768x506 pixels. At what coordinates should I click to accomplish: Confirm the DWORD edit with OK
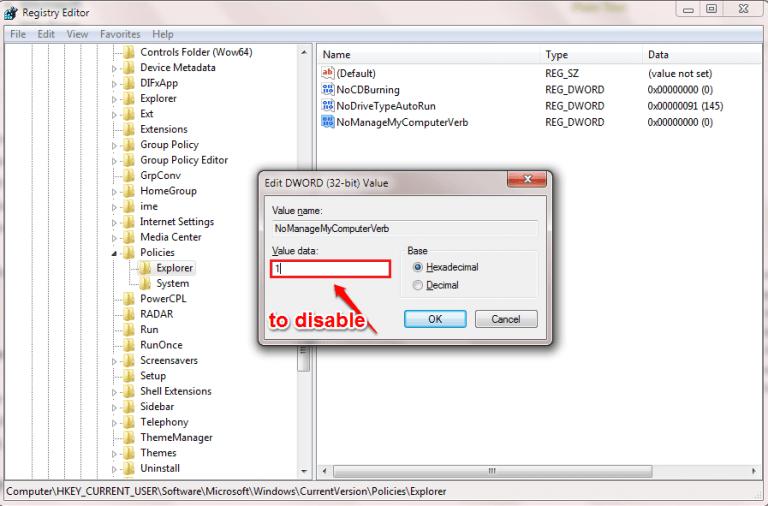pyautogui.click(x=435, y=319)
